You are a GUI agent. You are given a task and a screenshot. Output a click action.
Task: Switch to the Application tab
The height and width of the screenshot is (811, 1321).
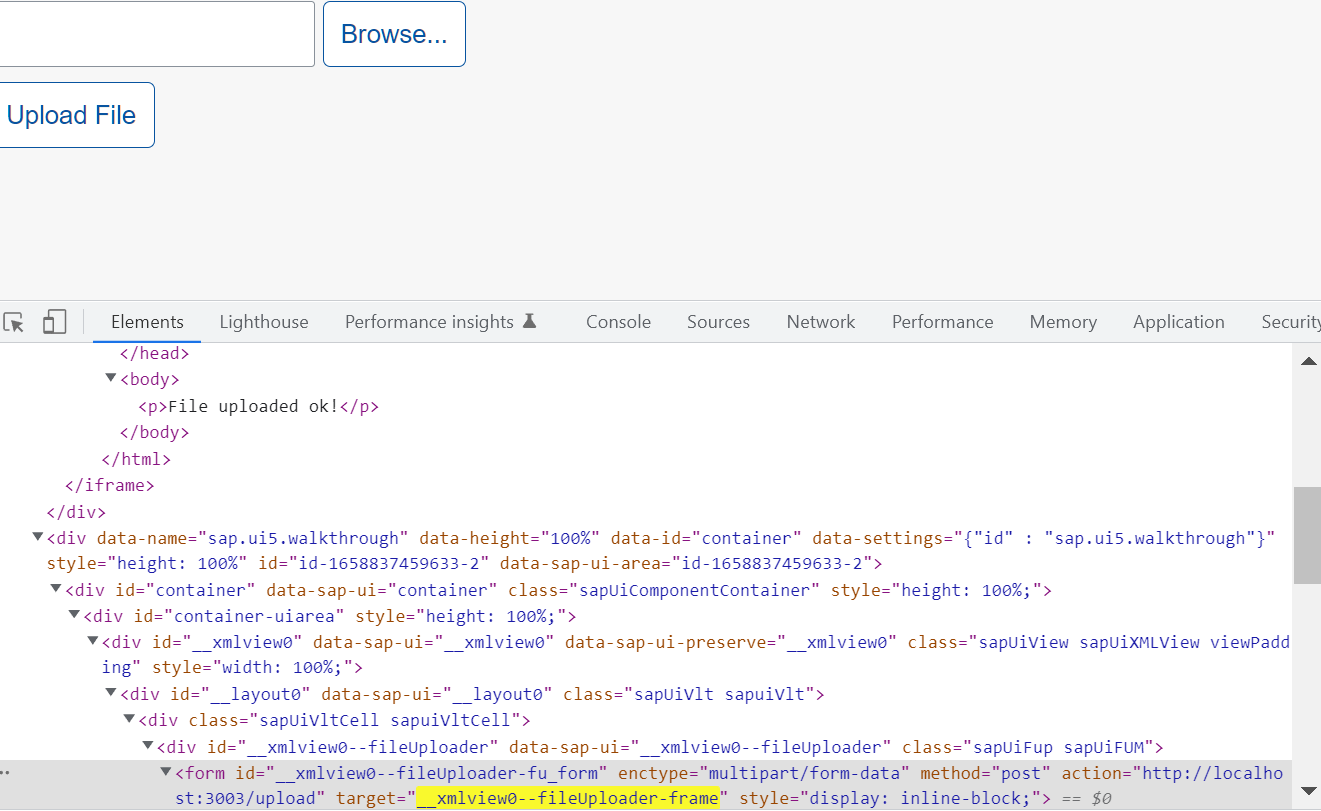[1178, 321]
